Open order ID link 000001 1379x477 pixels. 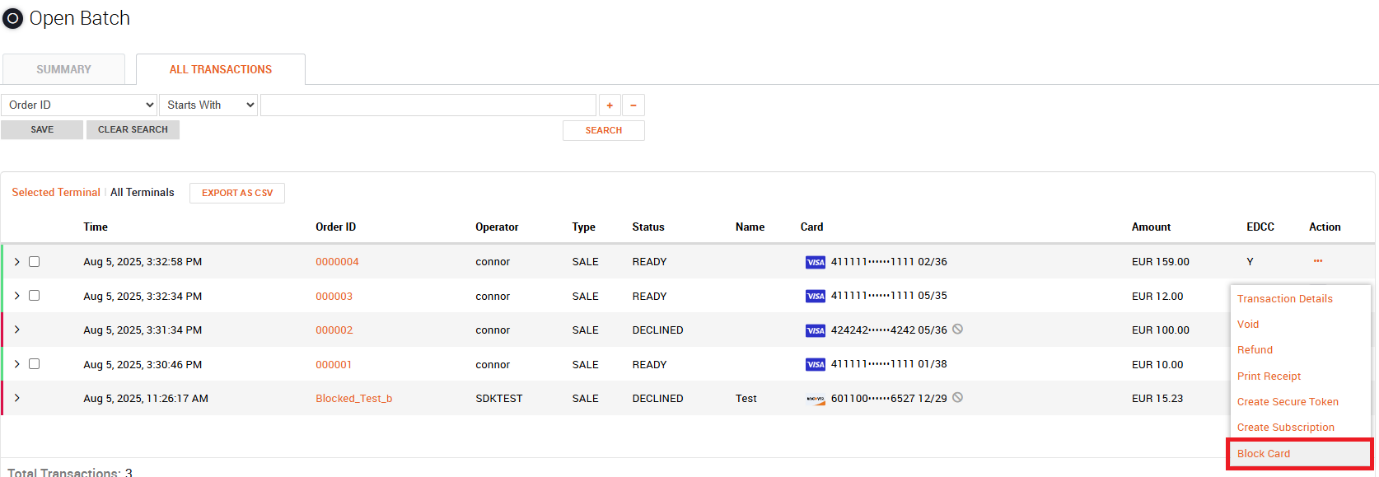tap(334, 364)
